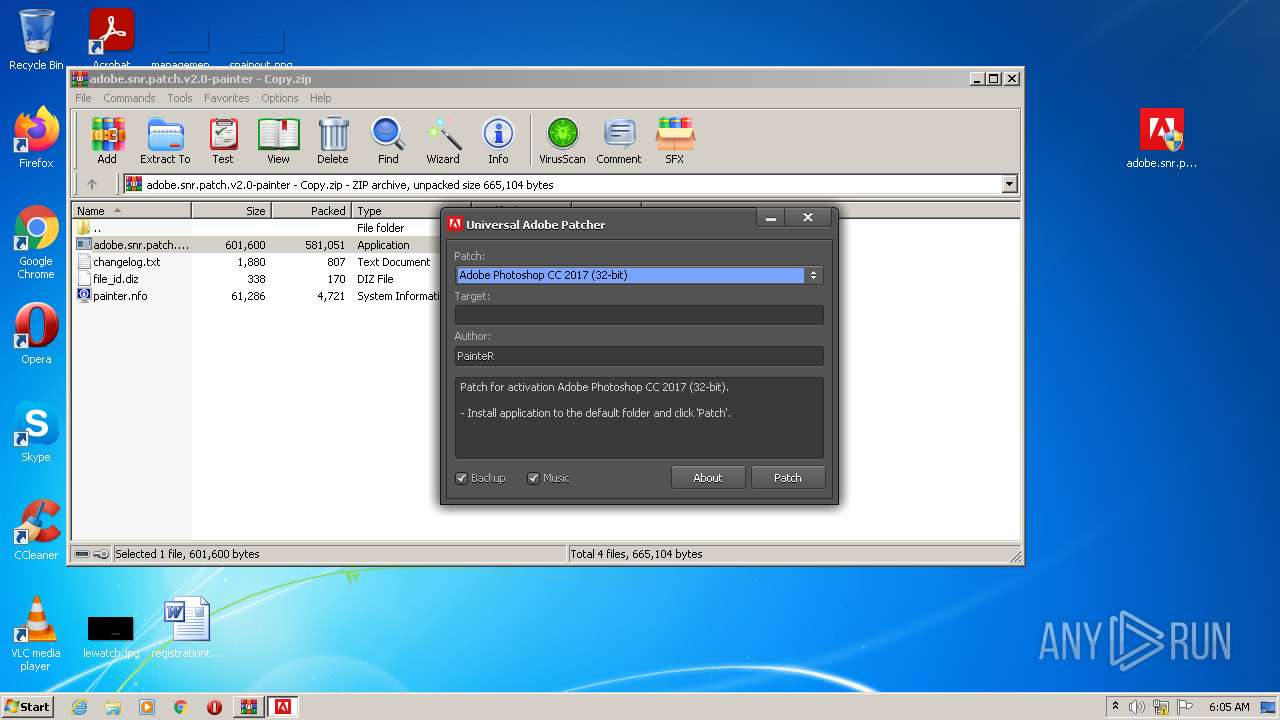Click the Test archive icon
This screenshot has height=720, width=1280.
tap(223, 140)
